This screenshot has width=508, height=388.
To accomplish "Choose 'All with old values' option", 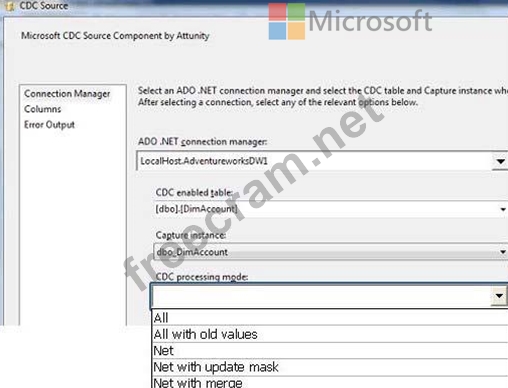I will coord(330,334).
